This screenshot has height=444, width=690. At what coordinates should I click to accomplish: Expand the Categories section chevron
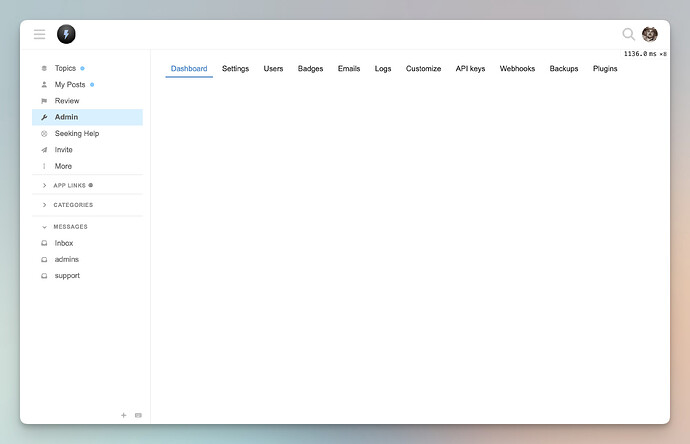point(44,205)
